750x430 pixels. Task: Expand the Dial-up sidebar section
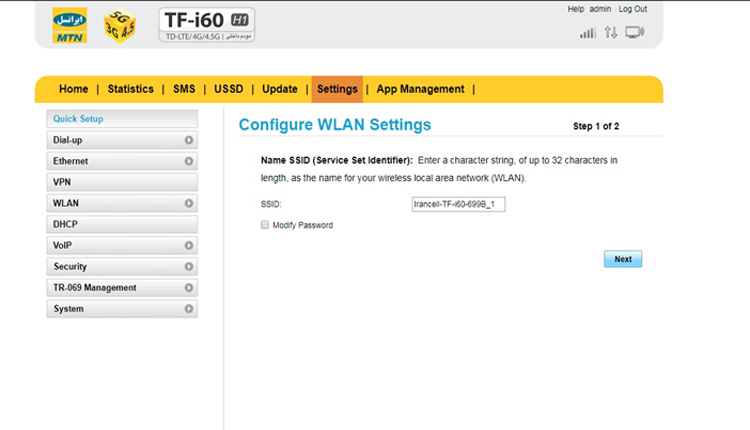[122, 140]
